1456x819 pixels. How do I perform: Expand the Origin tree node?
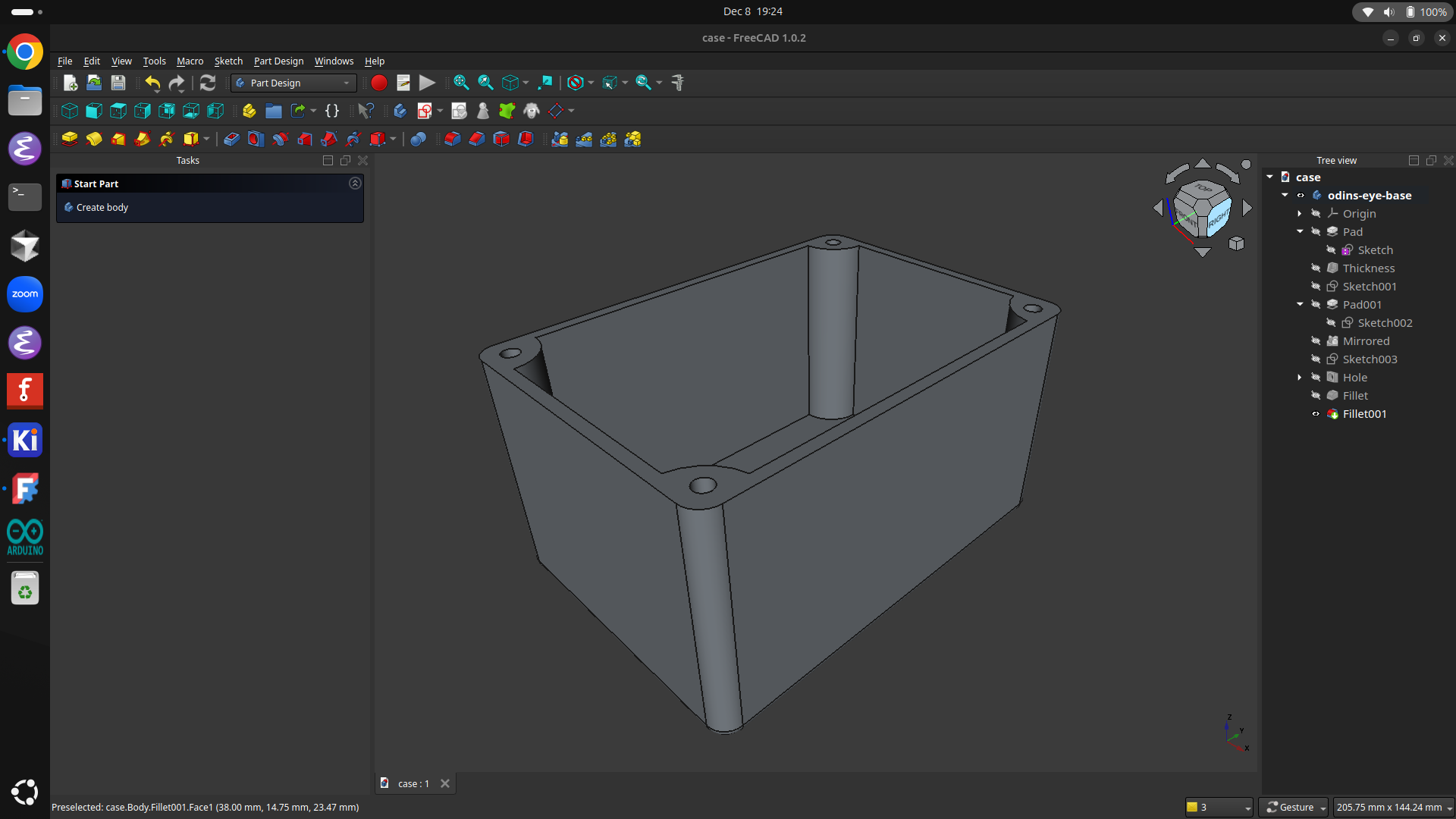(1300, 213)
